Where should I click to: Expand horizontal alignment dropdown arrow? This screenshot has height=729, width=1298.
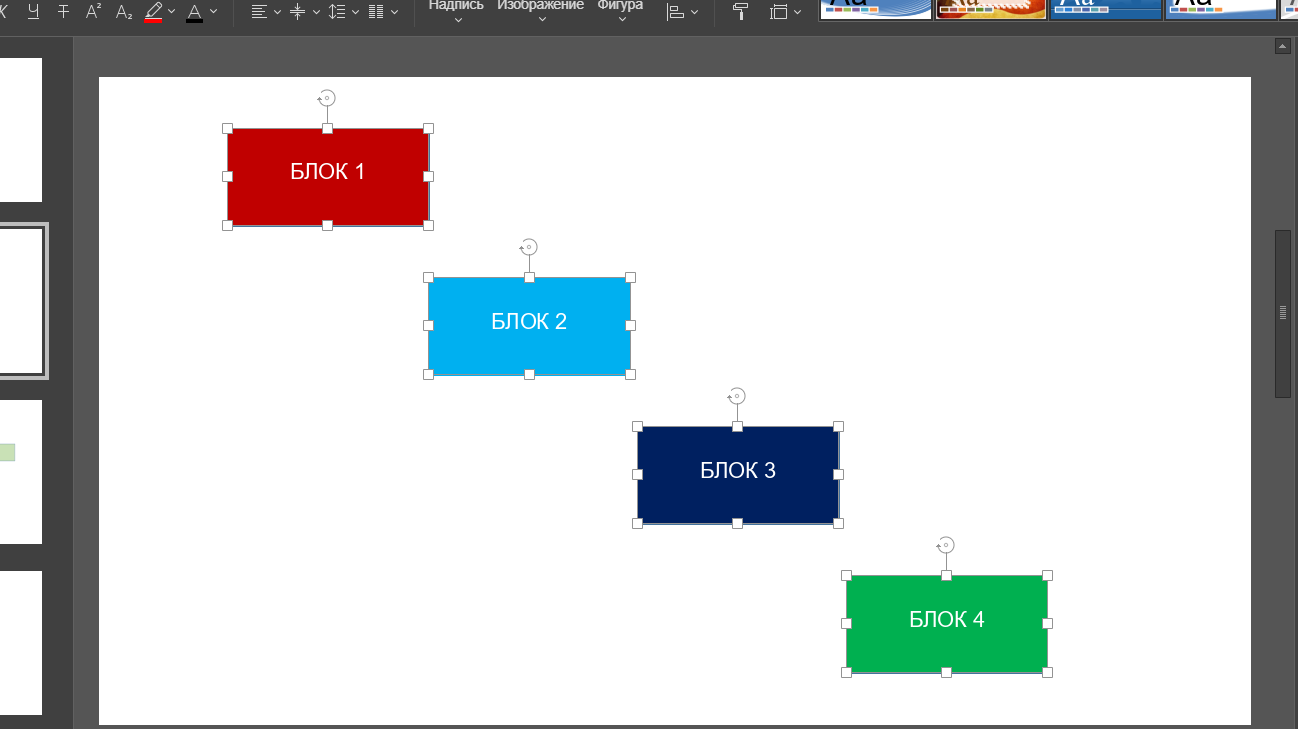(x=277, y=12)
